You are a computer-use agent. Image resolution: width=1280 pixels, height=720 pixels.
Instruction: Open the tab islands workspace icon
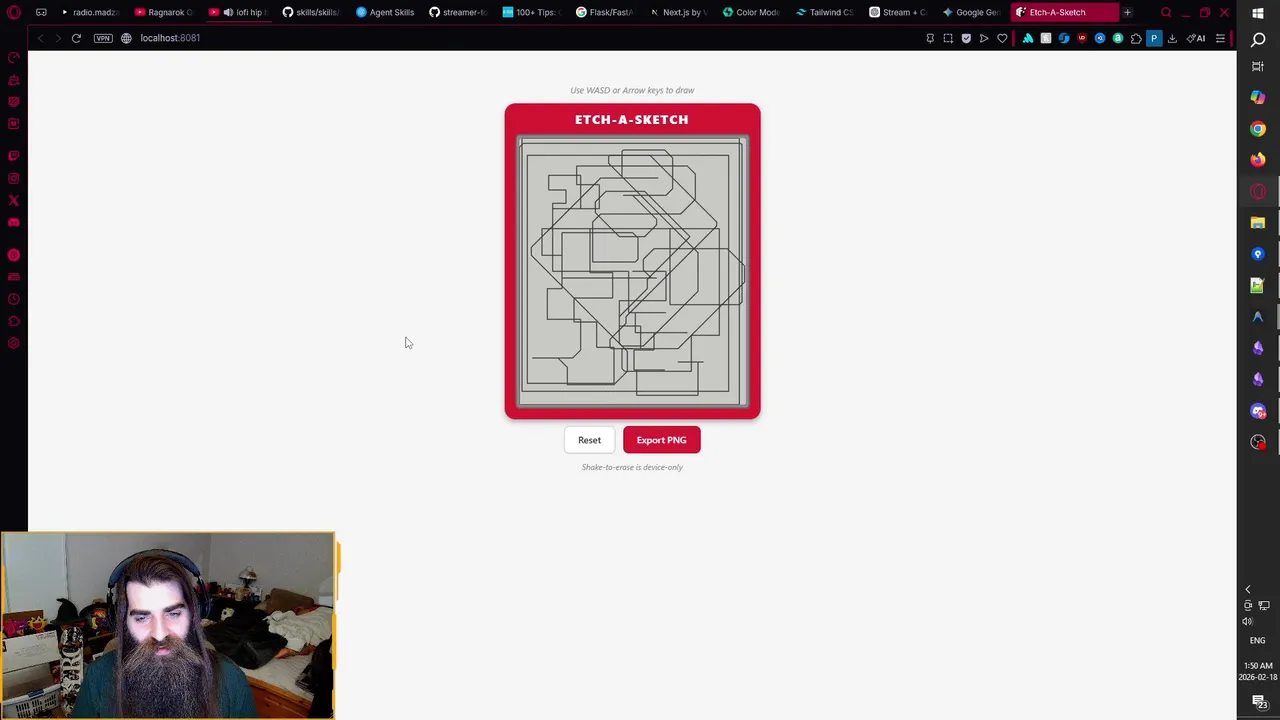(41, 12)
